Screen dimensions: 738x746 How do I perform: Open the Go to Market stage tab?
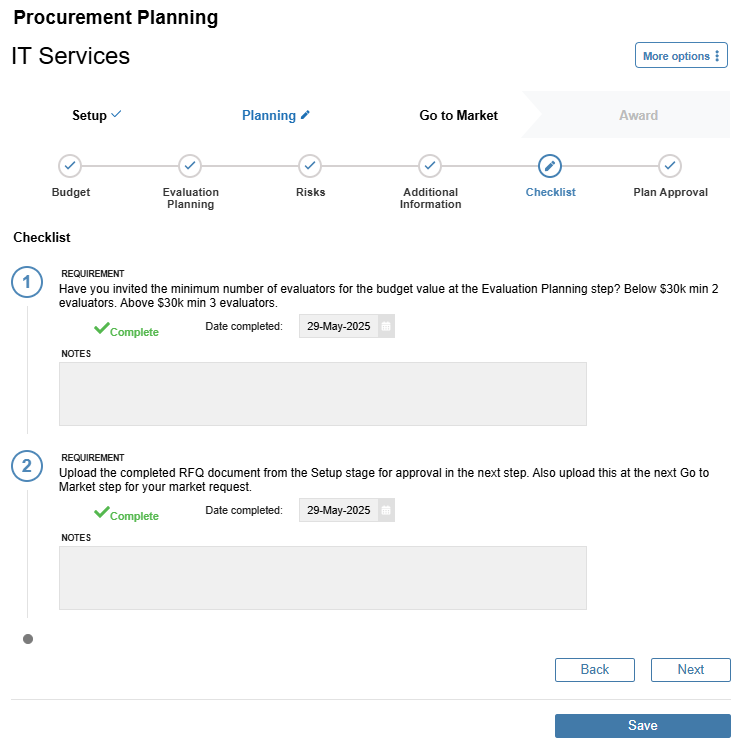[458, 115]
